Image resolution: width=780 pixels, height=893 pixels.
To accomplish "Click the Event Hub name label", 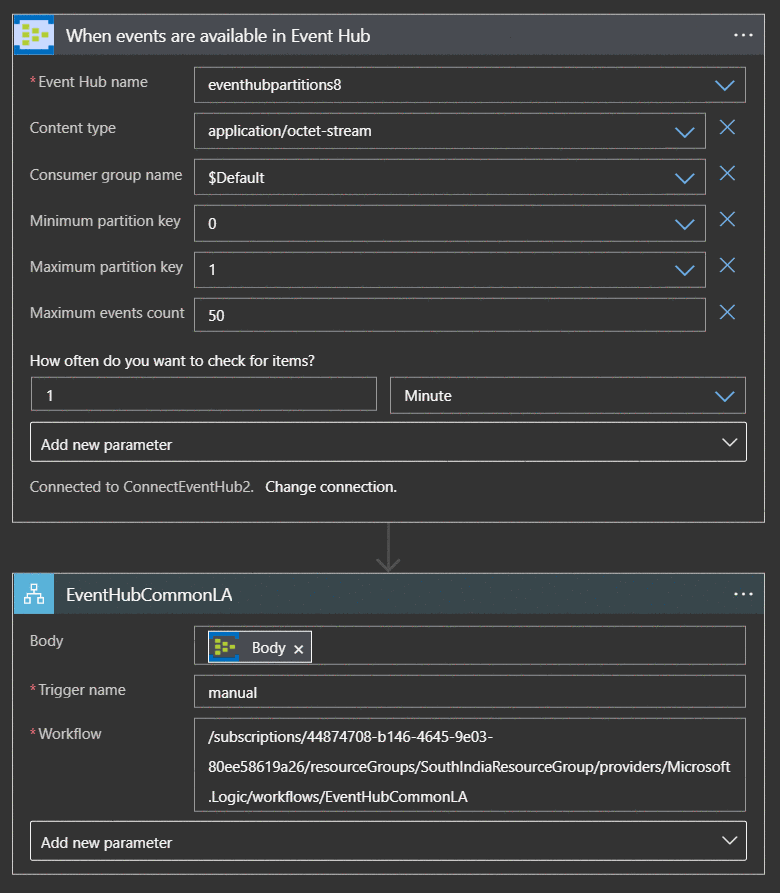I will (x=93, y=82).
